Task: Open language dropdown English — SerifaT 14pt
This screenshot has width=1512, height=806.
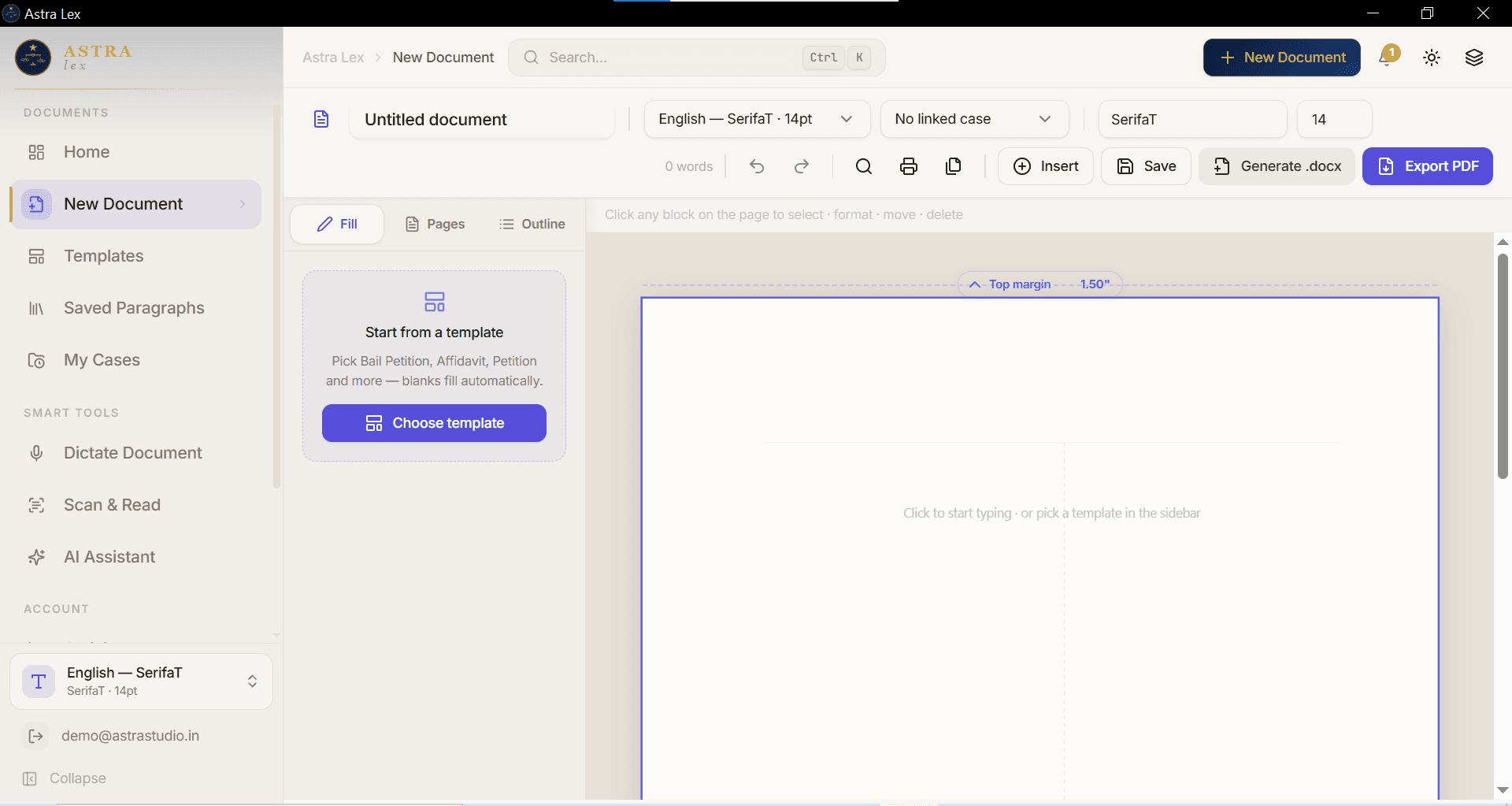Action: click(x=757, y=119)
